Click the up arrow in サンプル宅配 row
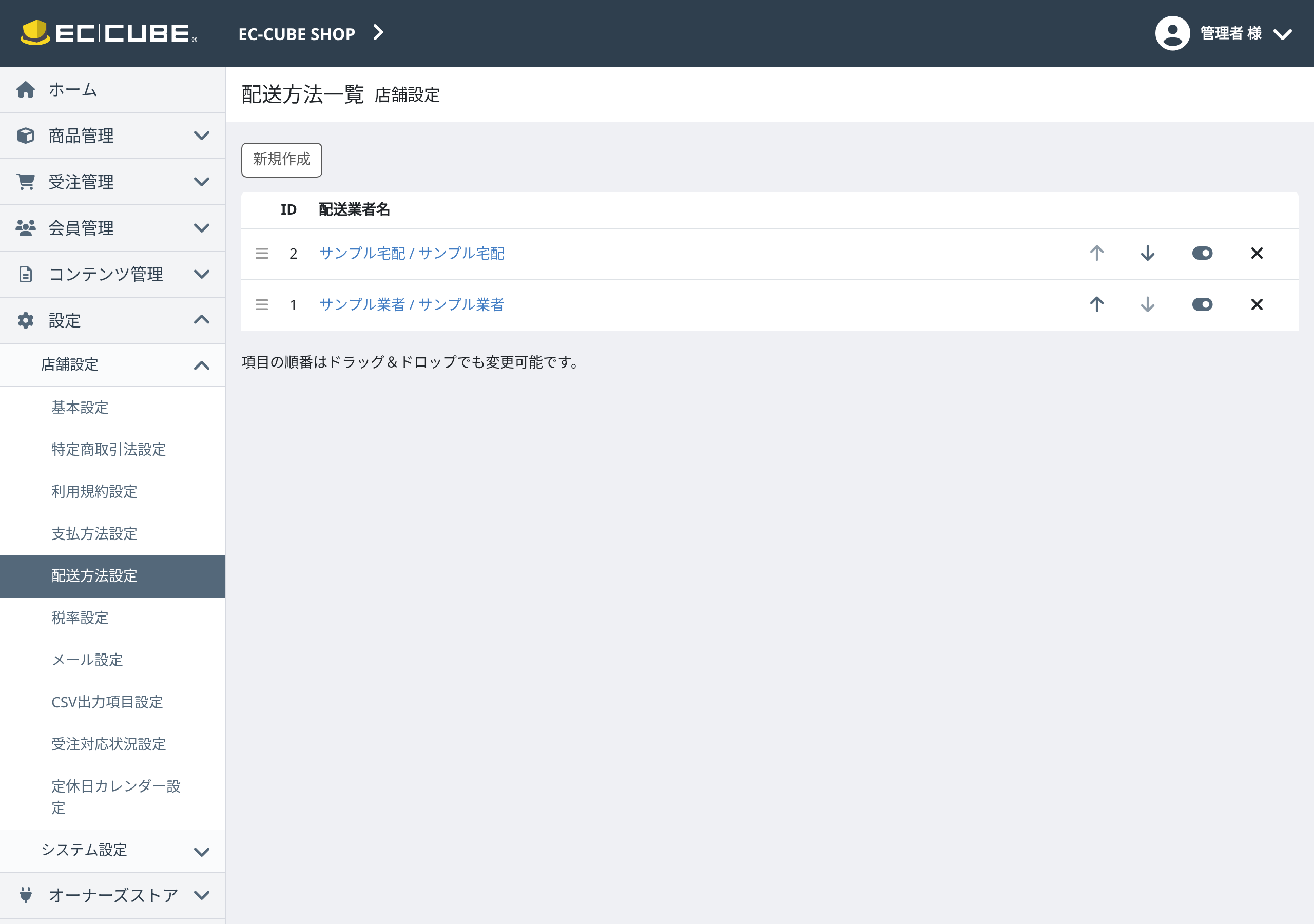Image resolution: width=1314 pixels, height=924 pixels. tap(1096, 253)
